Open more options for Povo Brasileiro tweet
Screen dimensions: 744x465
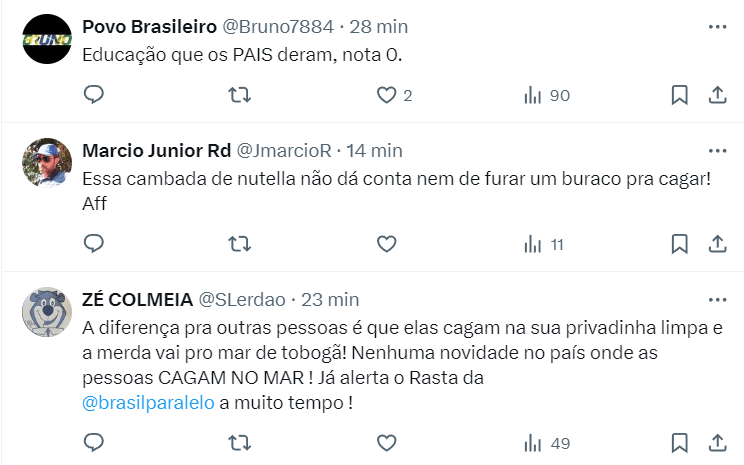tap(716, 26)
